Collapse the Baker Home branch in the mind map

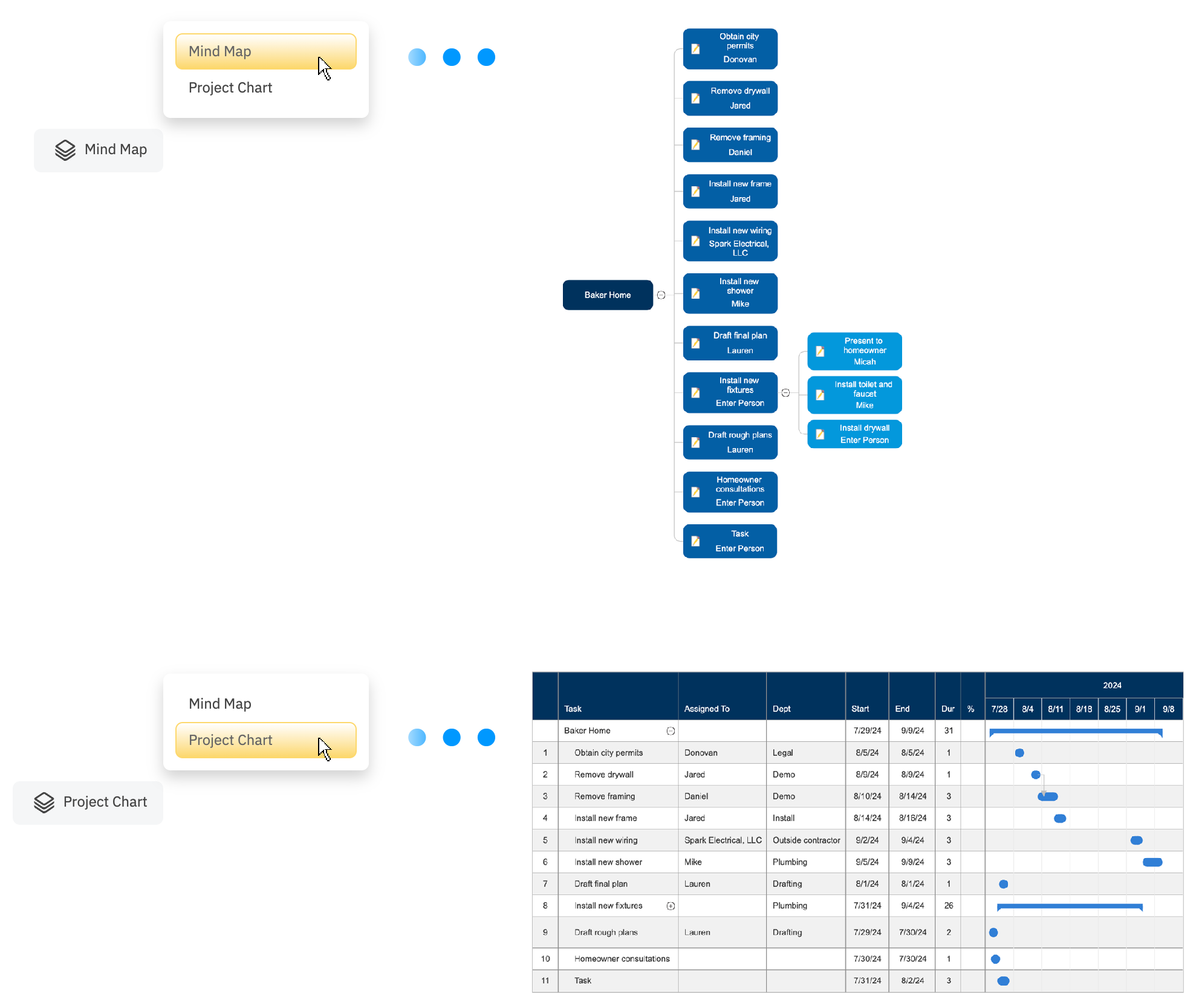pyautogui.click(x=661, y=295)
